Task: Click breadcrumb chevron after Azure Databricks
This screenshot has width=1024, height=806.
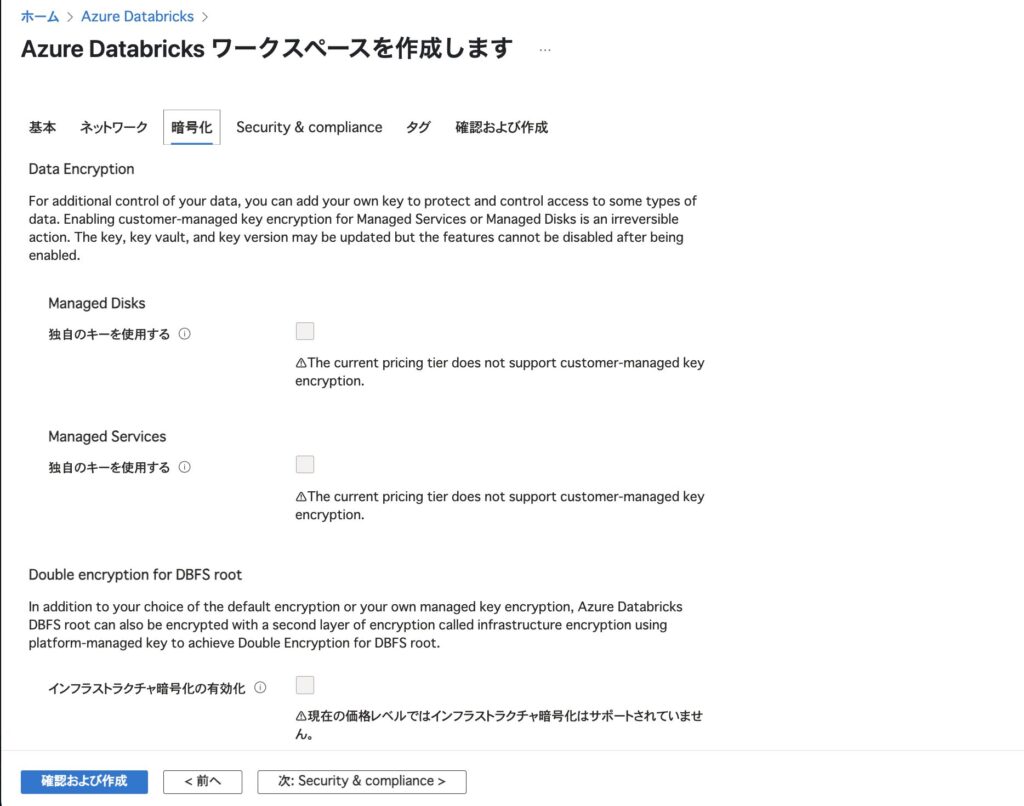Action: coord(205,17)
